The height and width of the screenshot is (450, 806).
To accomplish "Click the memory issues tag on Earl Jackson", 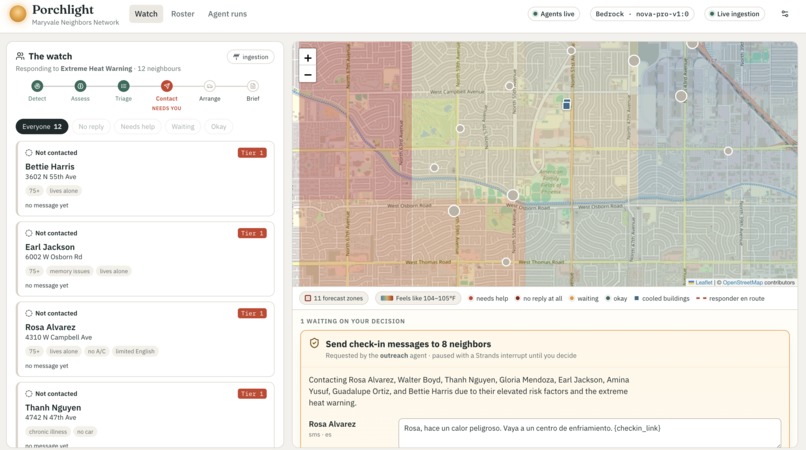I will pyautogui.click(x=70, y=271).
